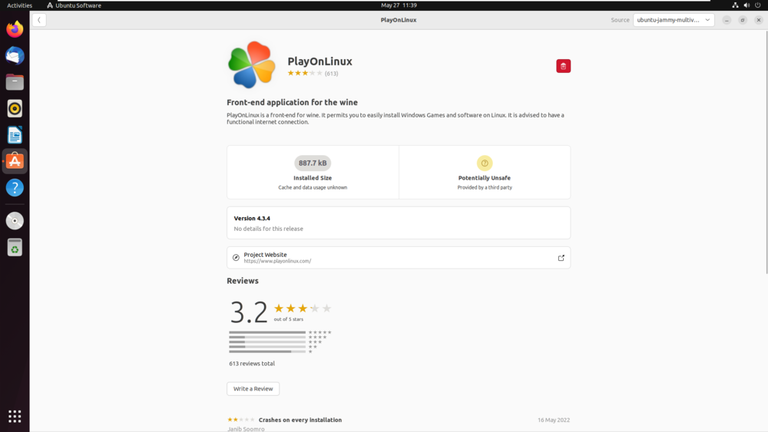Click the Installed Size card label
Screen dimensions: 768x432
click(x=312, y=178)
